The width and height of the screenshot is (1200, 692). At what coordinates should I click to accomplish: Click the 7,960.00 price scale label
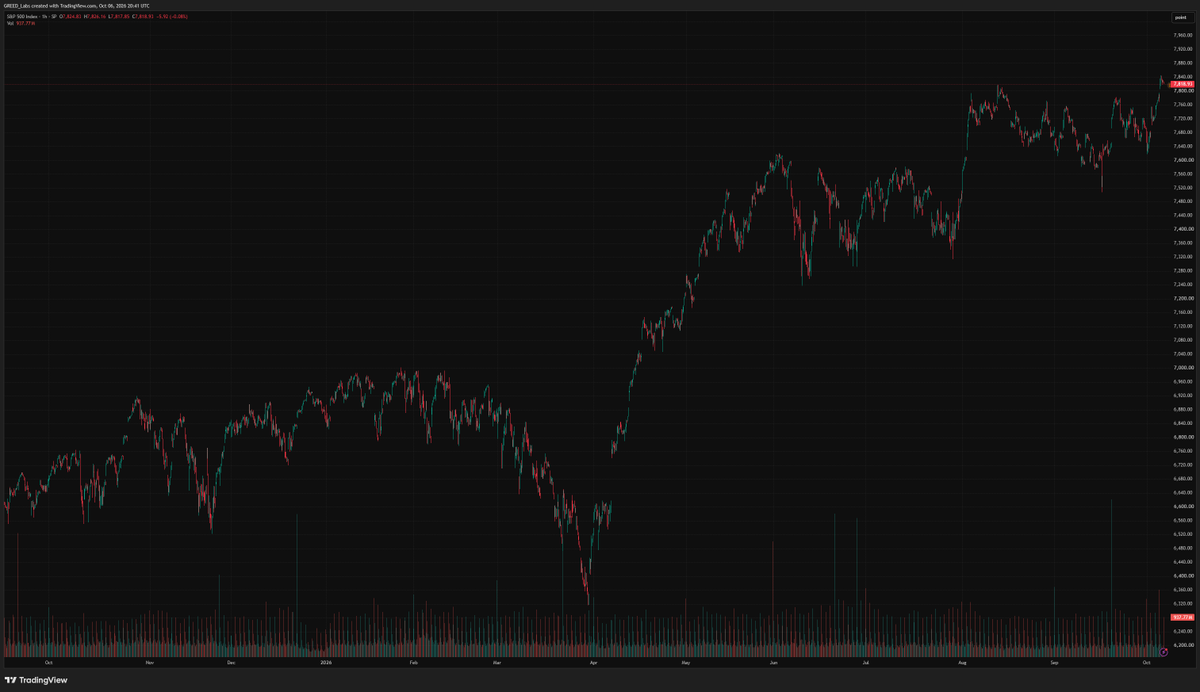point(1182,35)
